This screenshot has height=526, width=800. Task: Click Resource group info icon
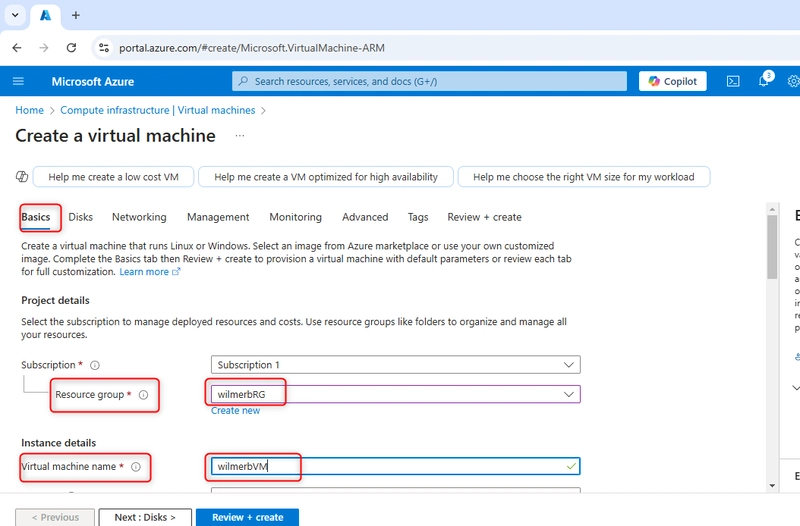pos(143,395)
